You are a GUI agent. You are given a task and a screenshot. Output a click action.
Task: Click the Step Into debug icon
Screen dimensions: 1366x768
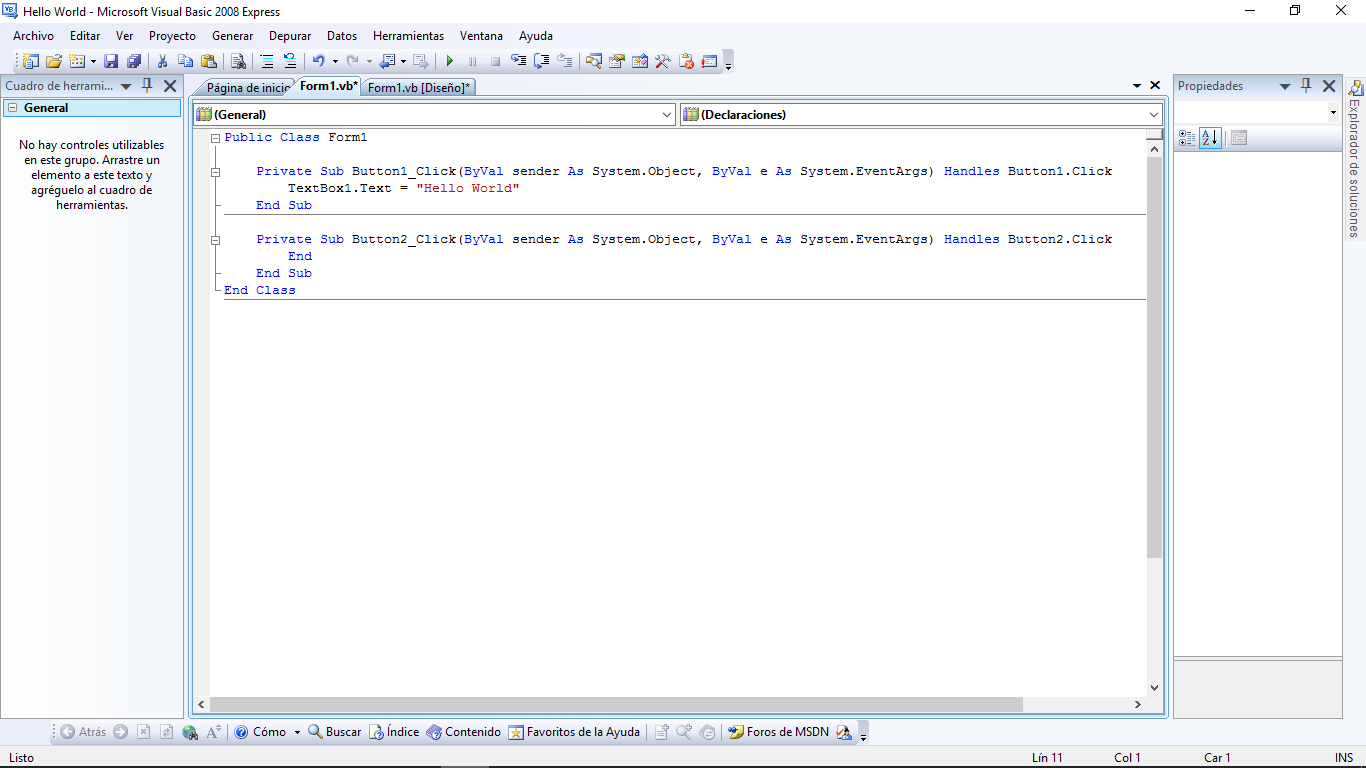(x=518, y=61)
